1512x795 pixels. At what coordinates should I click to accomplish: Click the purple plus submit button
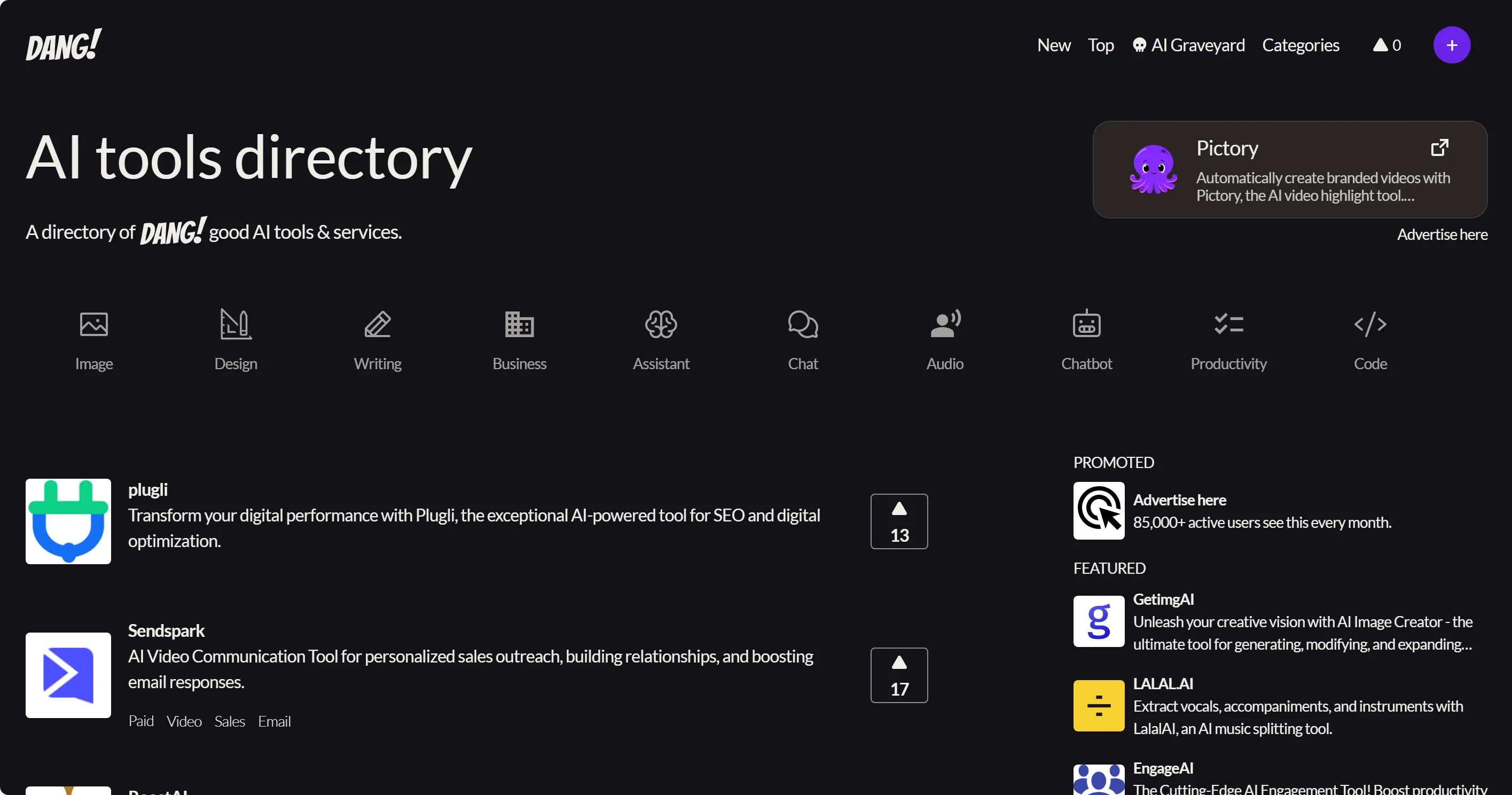point(1452,45)
